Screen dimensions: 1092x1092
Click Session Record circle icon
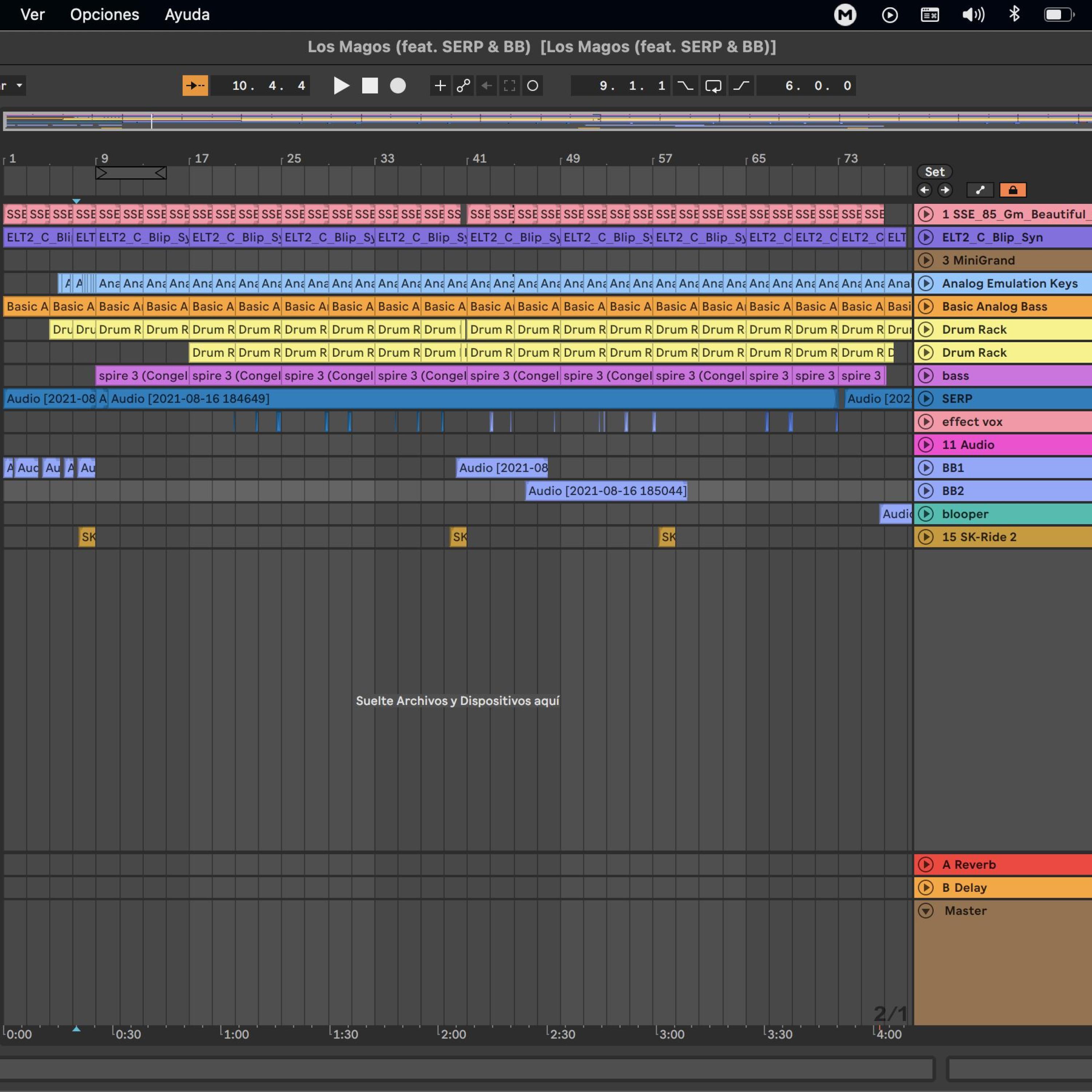click(x=533, y=85)
